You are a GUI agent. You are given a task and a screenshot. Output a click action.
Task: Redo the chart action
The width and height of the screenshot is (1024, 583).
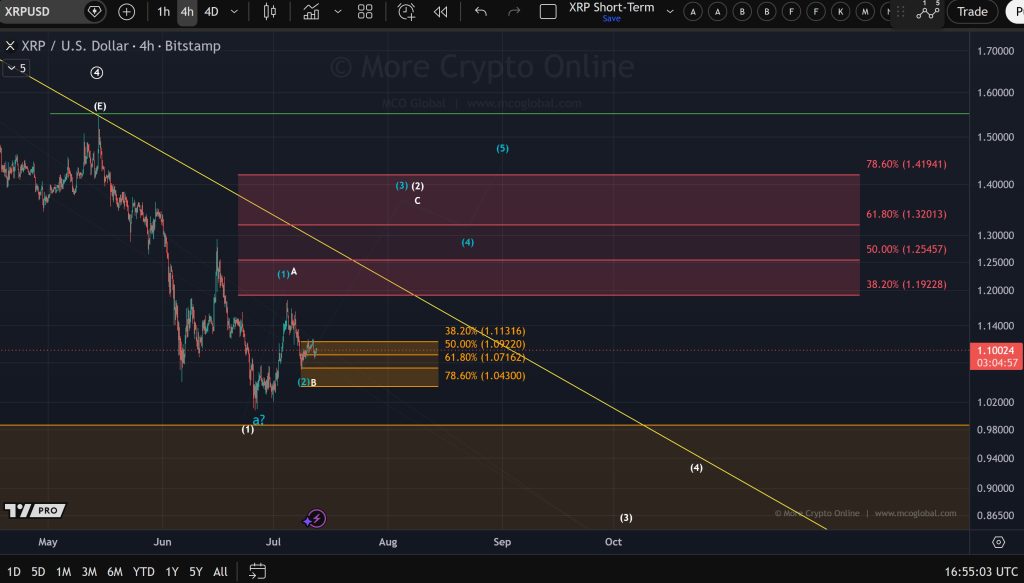[514, 12]
